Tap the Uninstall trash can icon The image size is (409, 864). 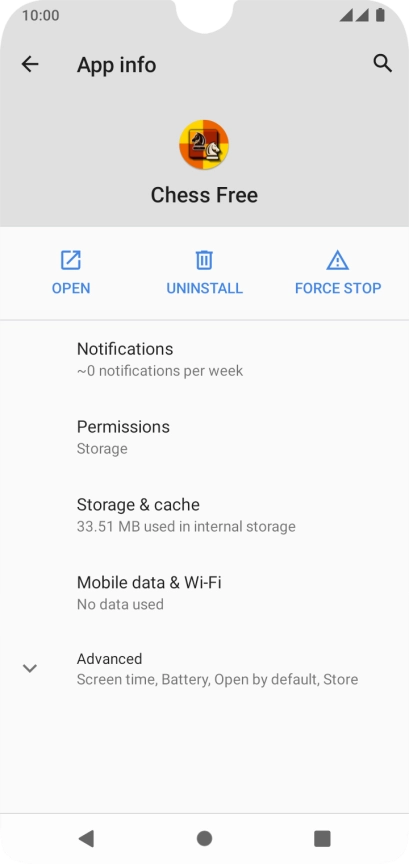(x=204, y=260)
